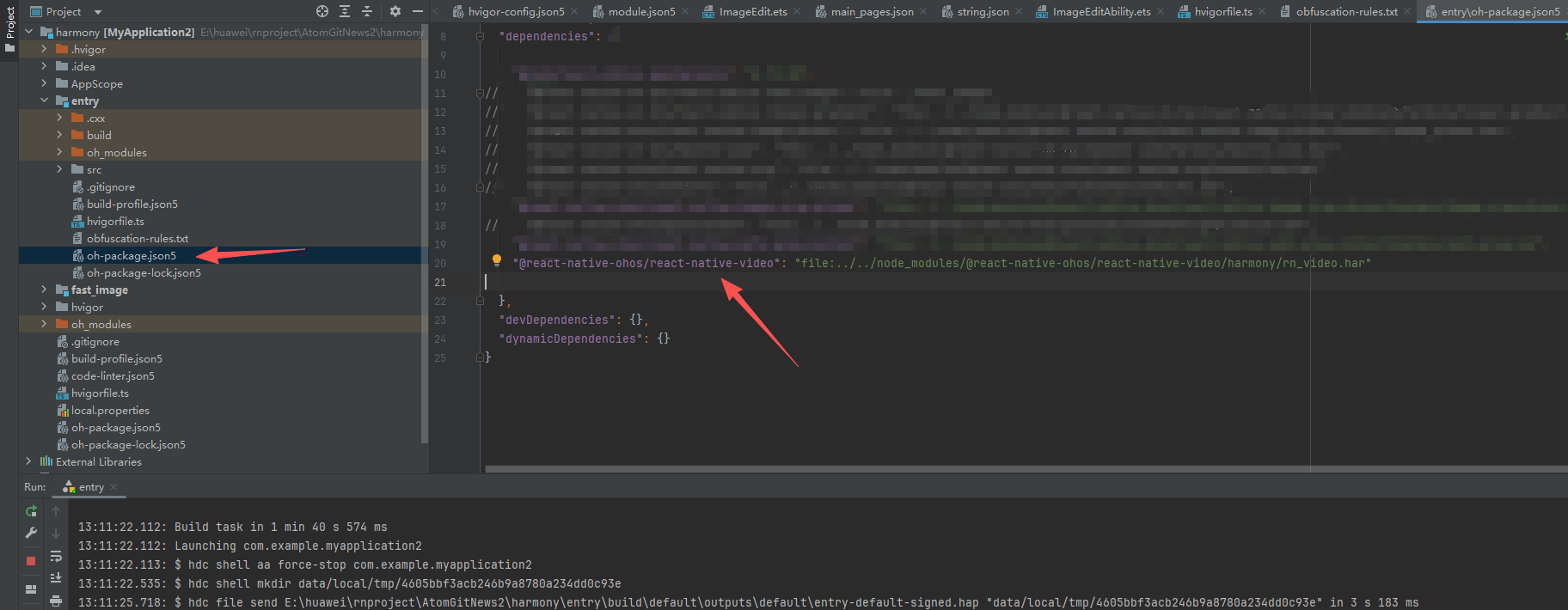The height and width of the screenshot is (610, 1568).
Task: Expand the AppScope folder
Action: 45,83
